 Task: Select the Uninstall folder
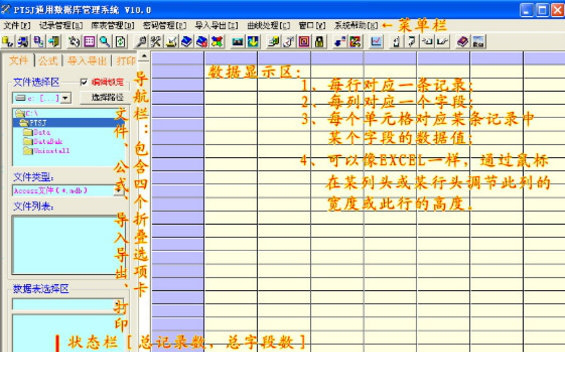(46, 151)
